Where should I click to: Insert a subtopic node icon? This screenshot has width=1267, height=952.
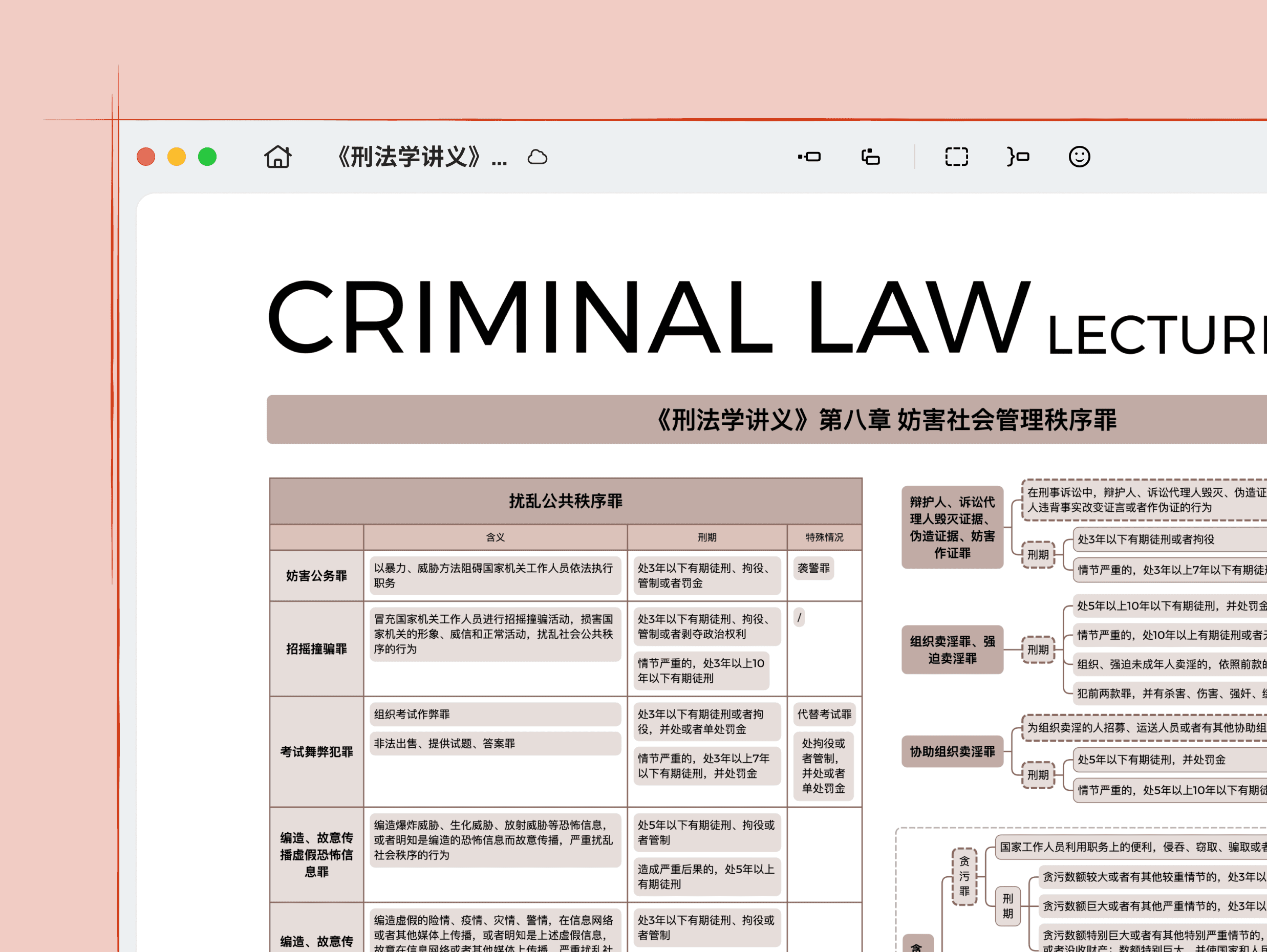[x=870, y=157]
